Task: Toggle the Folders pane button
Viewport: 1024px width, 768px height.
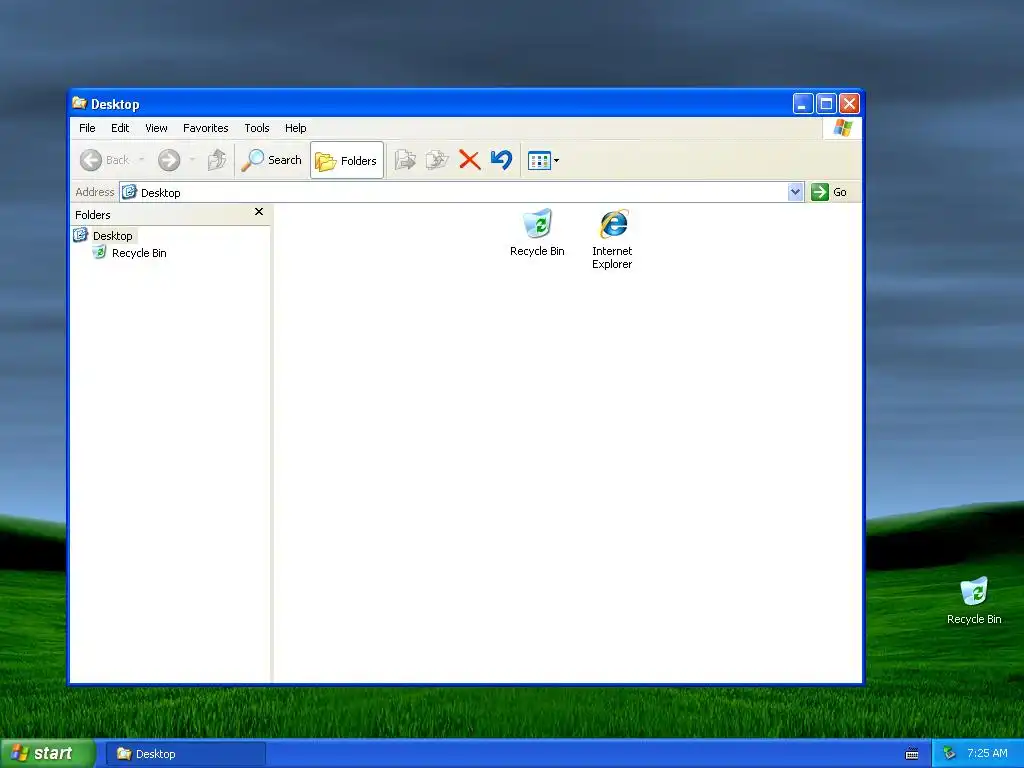Action: coord(347,160)
